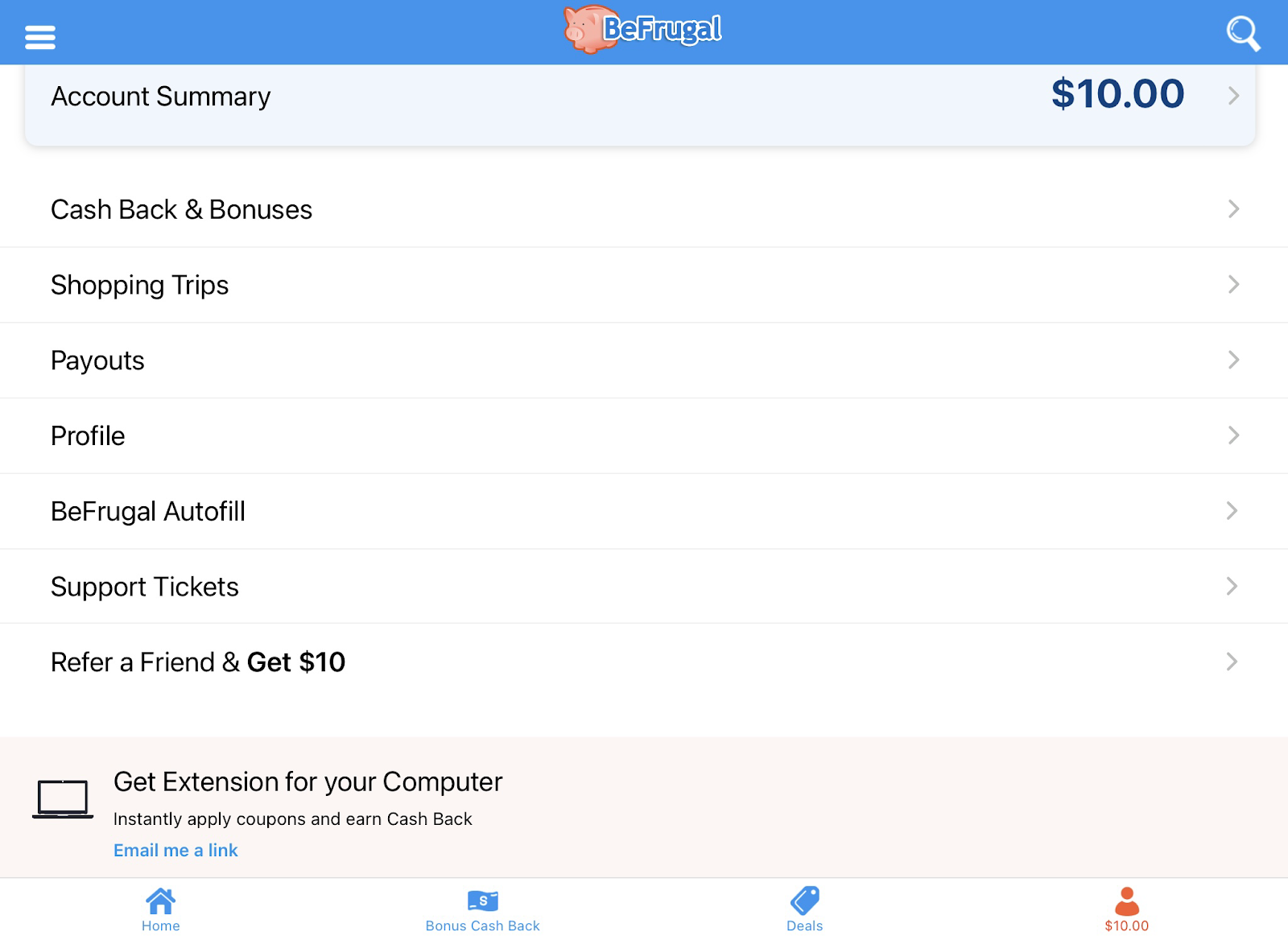Expand the Cash Back & Bonuses section

(644, 209)
